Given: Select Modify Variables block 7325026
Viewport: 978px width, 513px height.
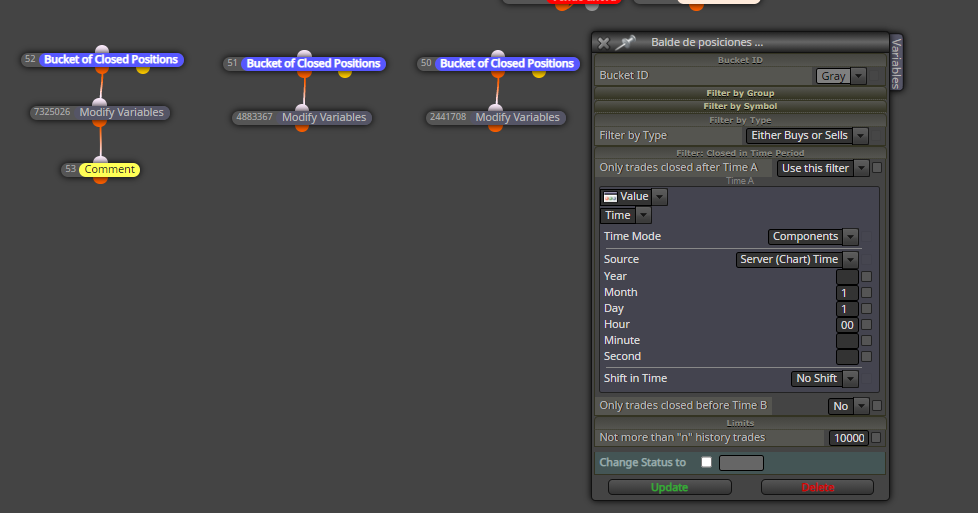Looking at the screenshot, I should pyautogui.click(x=100, y=112).
